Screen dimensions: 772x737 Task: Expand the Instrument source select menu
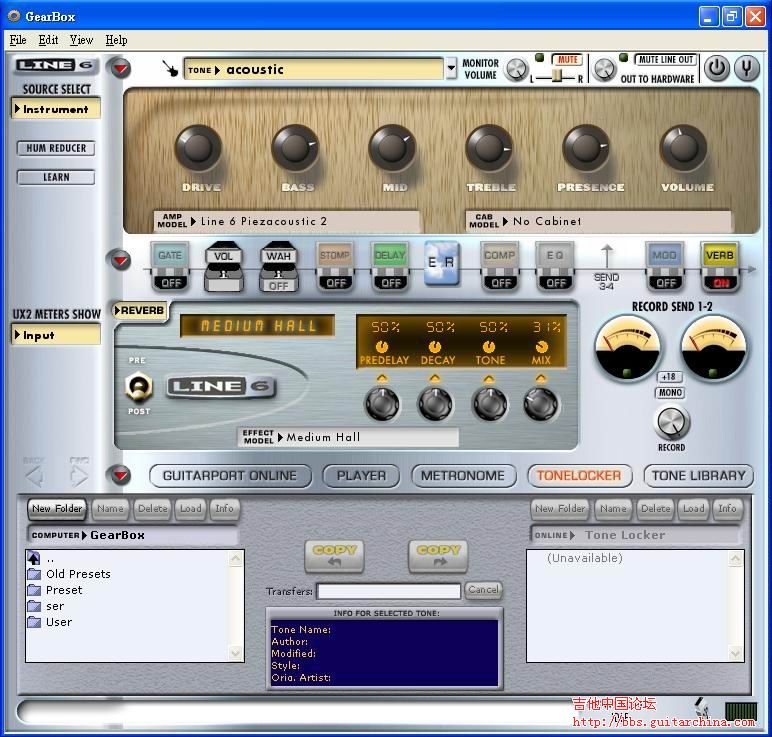click(x=56, y=109)
